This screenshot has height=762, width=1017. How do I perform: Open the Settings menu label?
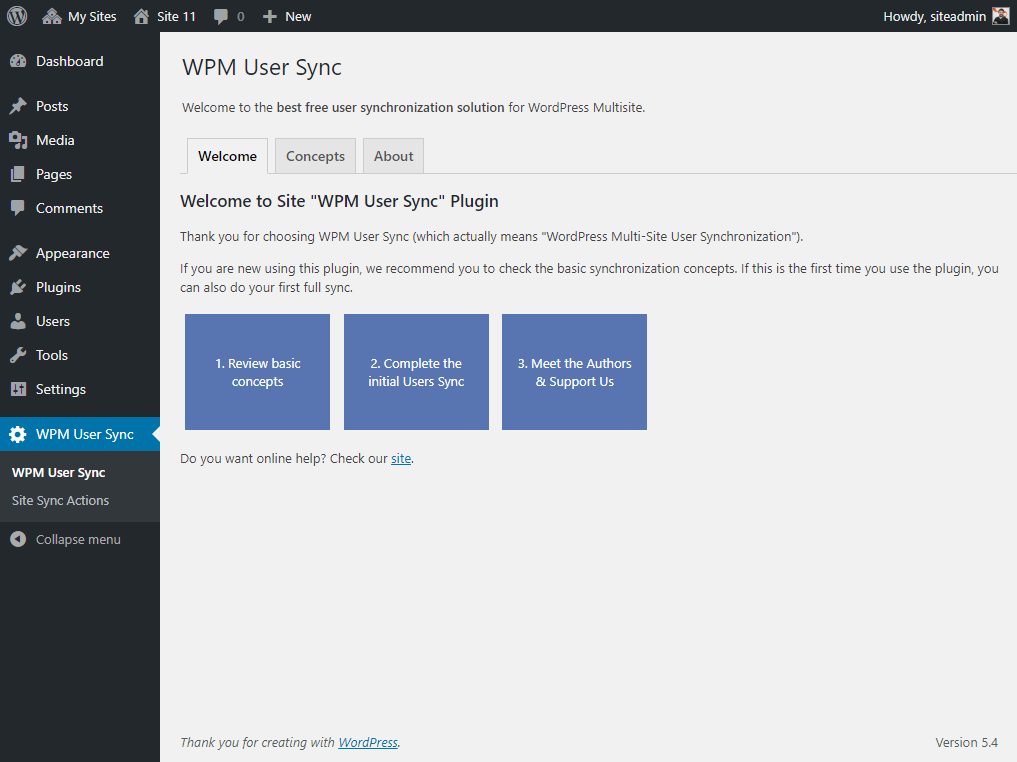(x=60, y=389)
